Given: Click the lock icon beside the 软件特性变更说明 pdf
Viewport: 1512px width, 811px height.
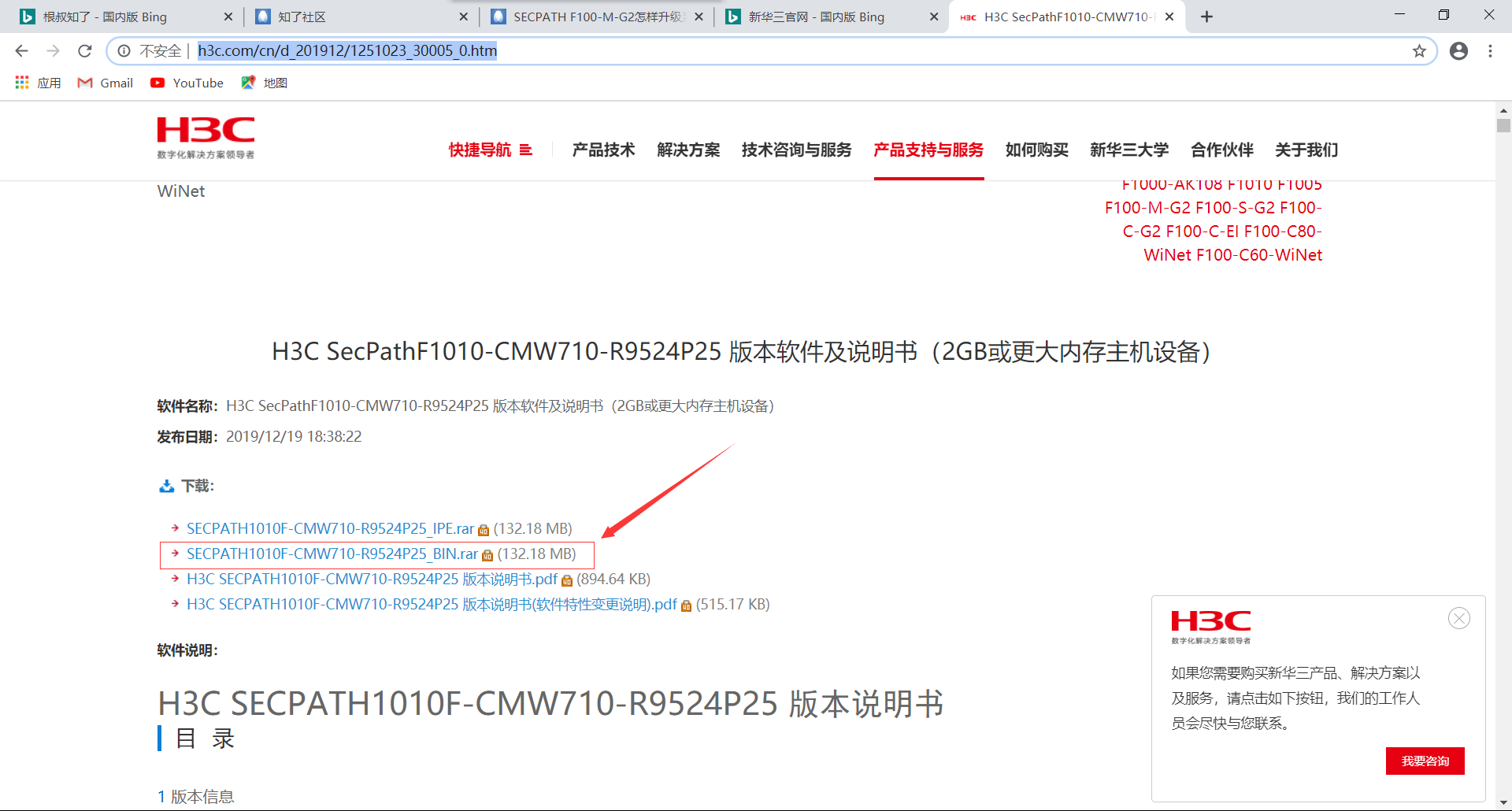Looking at the screenshot, I should click(686, 606).
